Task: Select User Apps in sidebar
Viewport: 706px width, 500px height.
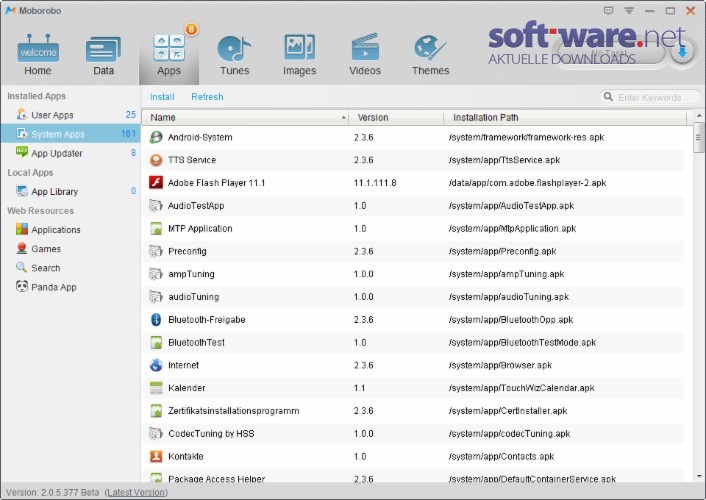Action: click(70, 115)
